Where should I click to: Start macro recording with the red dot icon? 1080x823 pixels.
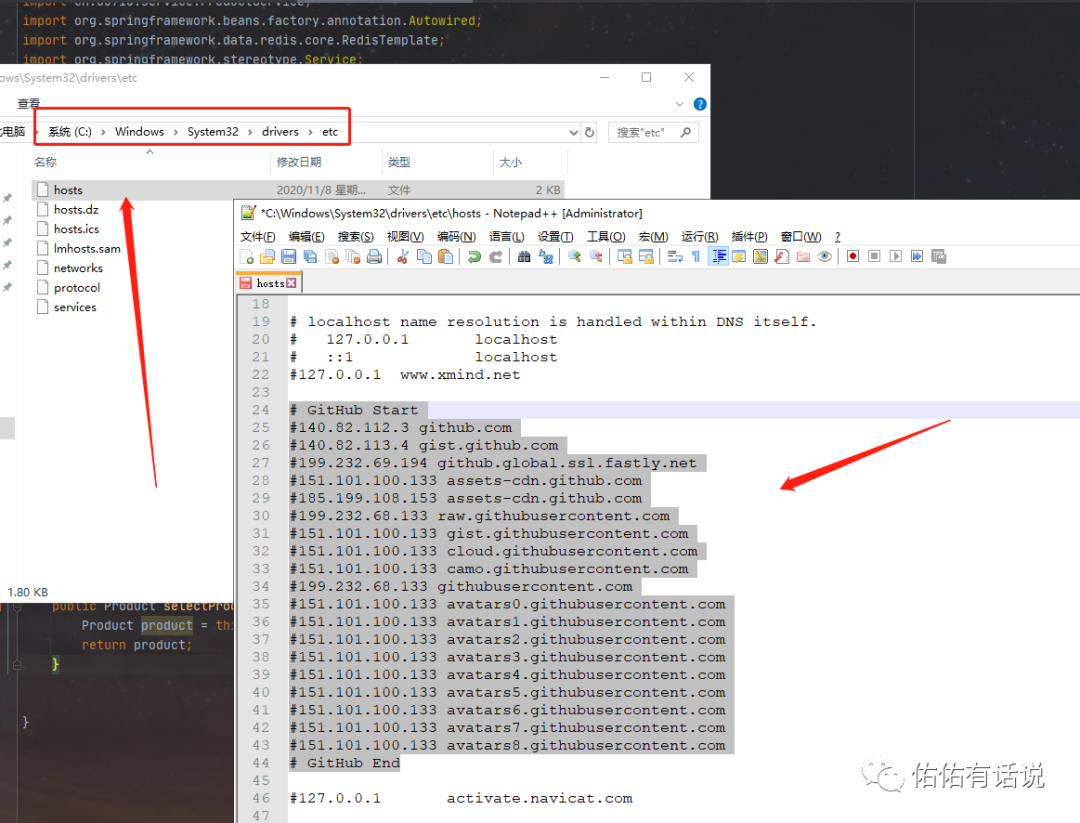[853, 256]
